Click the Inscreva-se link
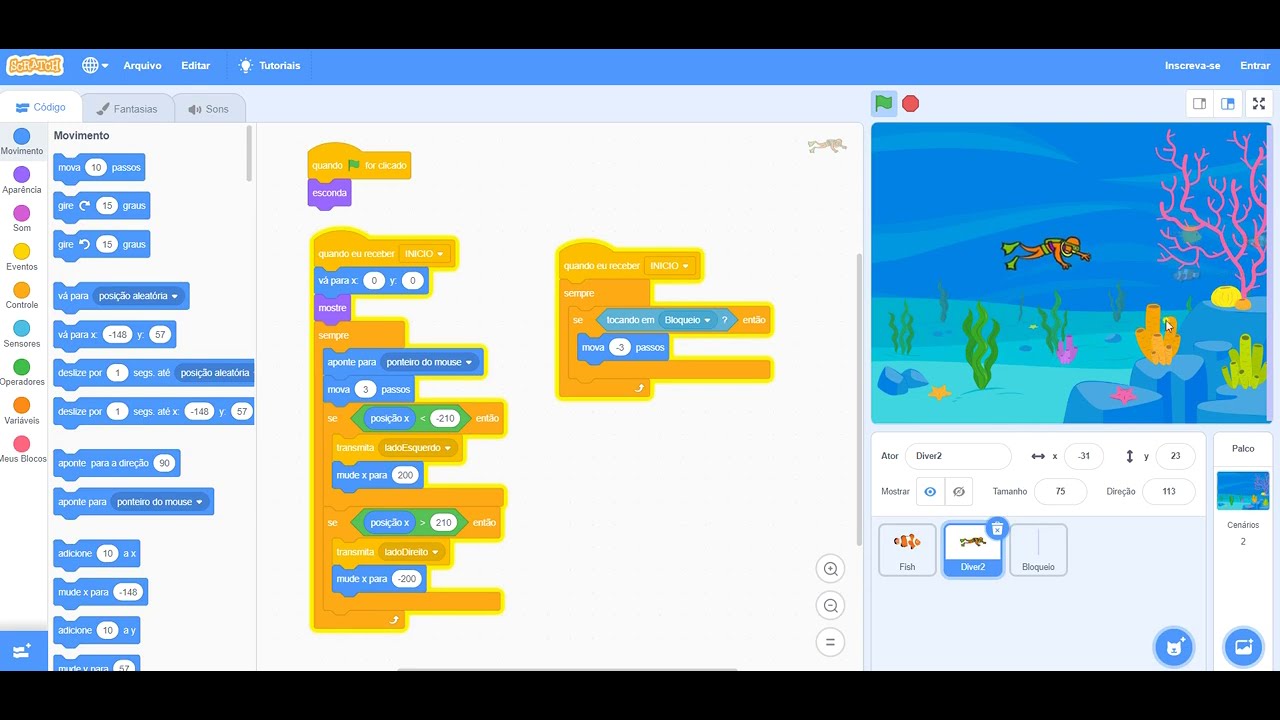The height and width of the screenshot is (720, 1280). 1192,65
